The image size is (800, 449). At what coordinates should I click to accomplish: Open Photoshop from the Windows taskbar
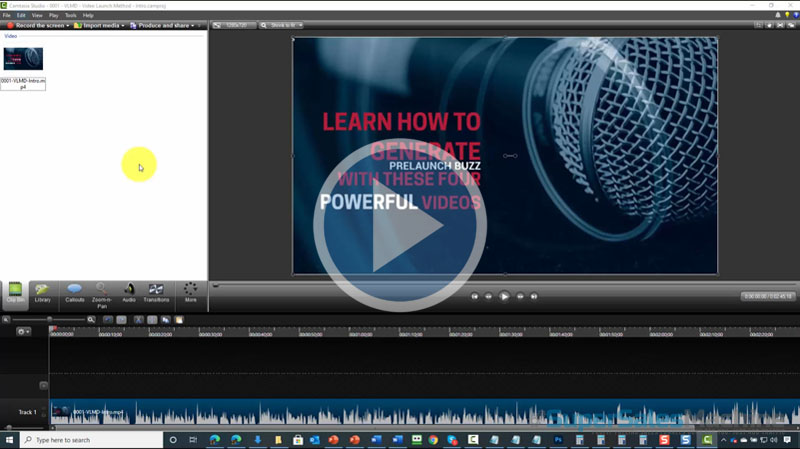coord(558,440)
